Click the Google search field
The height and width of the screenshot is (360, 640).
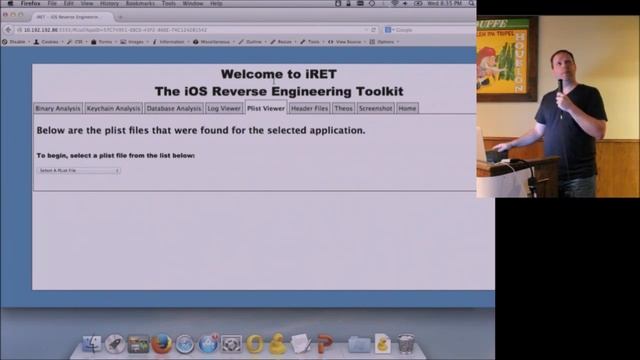[x=429, y=30]
